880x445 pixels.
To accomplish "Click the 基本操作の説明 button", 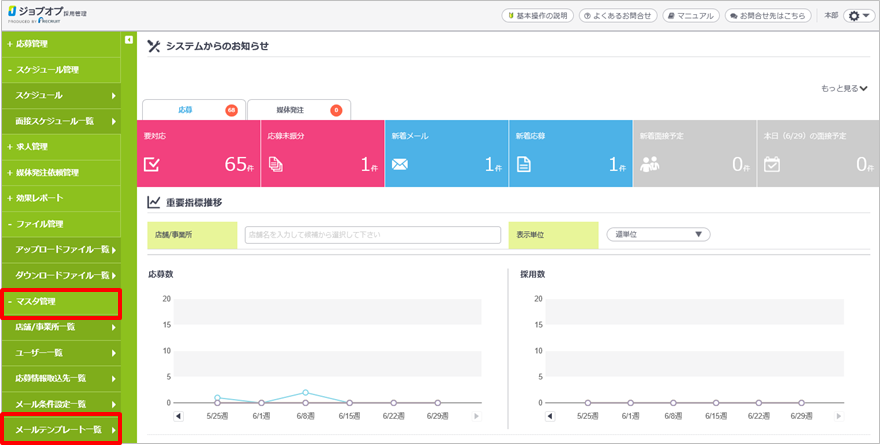I will 537,16.
